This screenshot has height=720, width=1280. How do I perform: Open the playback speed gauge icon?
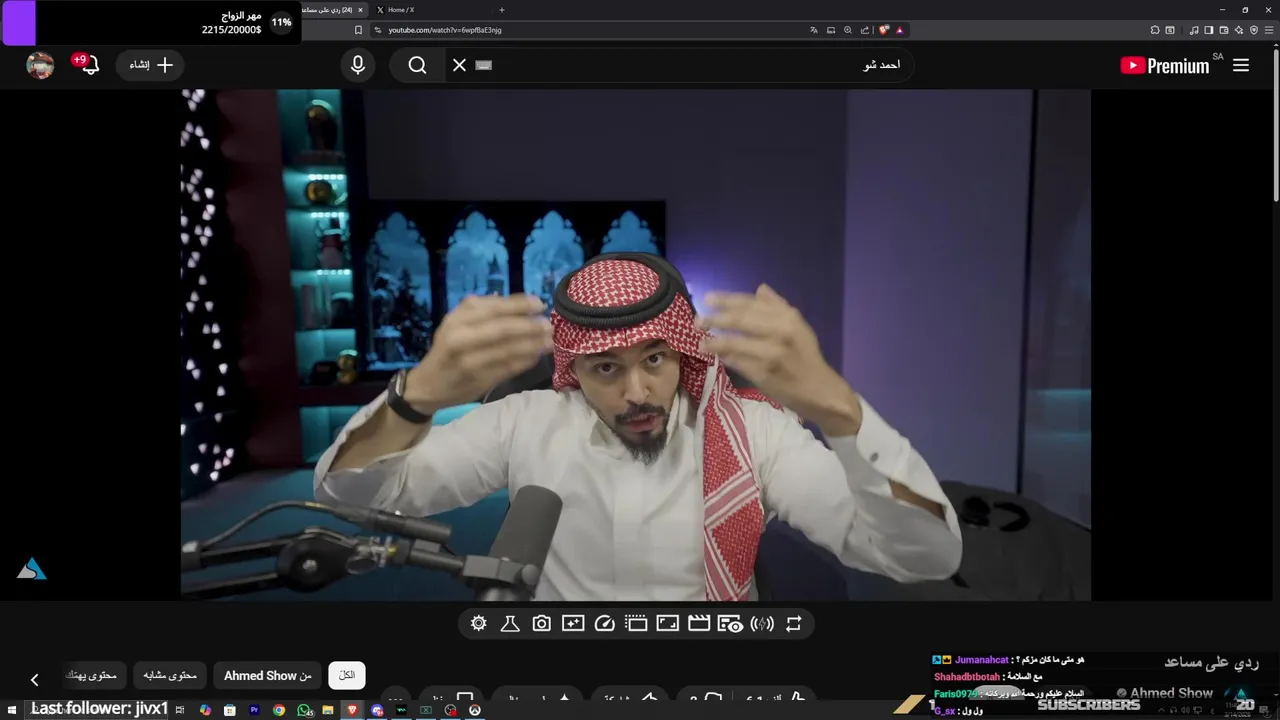tap(604, 624)
